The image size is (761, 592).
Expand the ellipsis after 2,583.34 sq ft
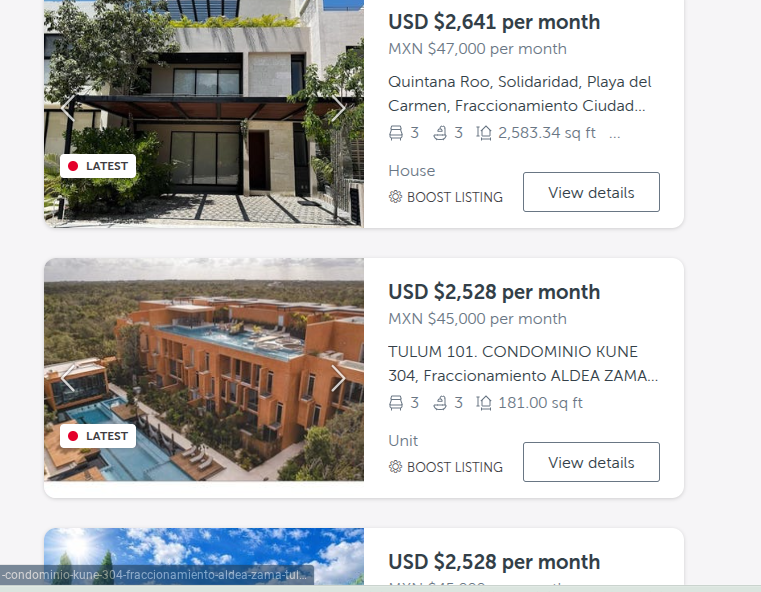[x=614, y=133]
